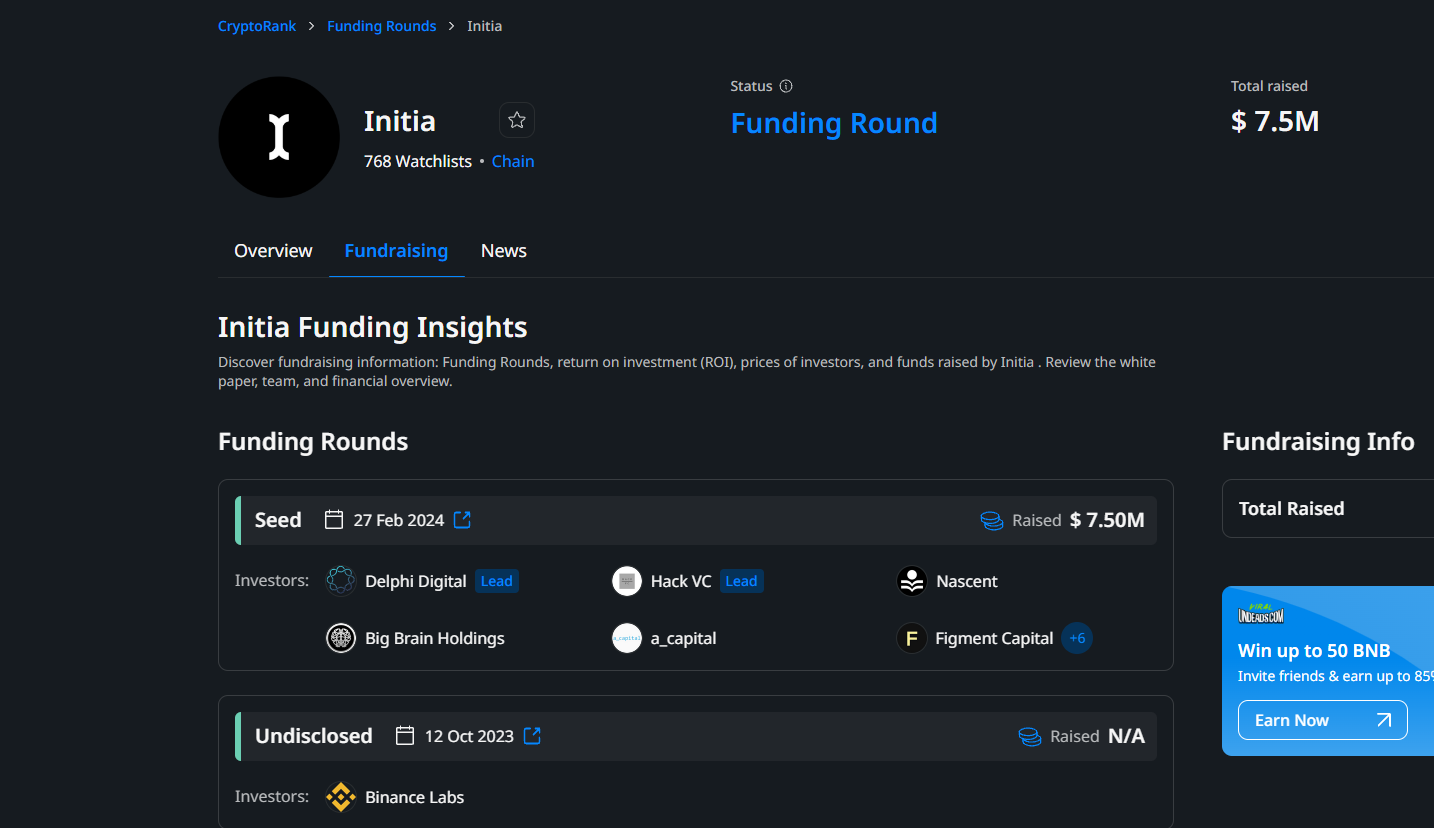The width and height of the screenshot is (1434, 828).
Task: Expand the +6 more investors badge
Action: [1077, 638]
